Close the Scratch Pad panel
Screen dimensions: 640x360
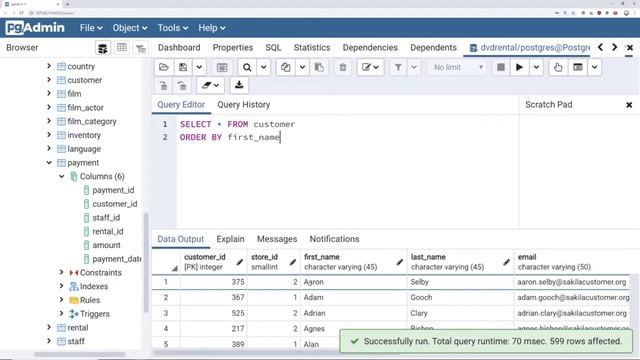tap(629, 105)
